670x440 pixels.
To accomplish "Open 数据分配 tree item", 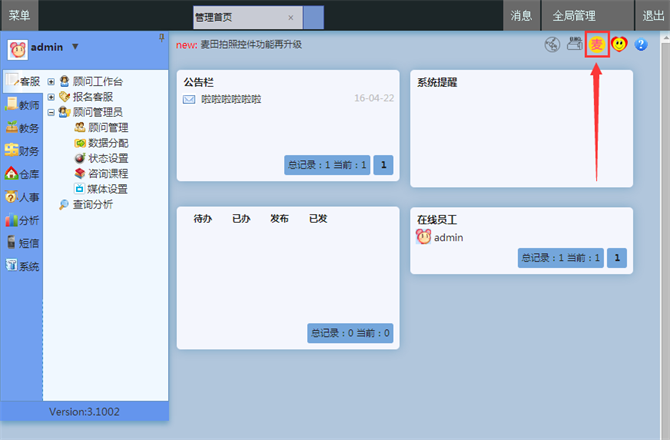I will pyautogui.click(x=108, y=143).
